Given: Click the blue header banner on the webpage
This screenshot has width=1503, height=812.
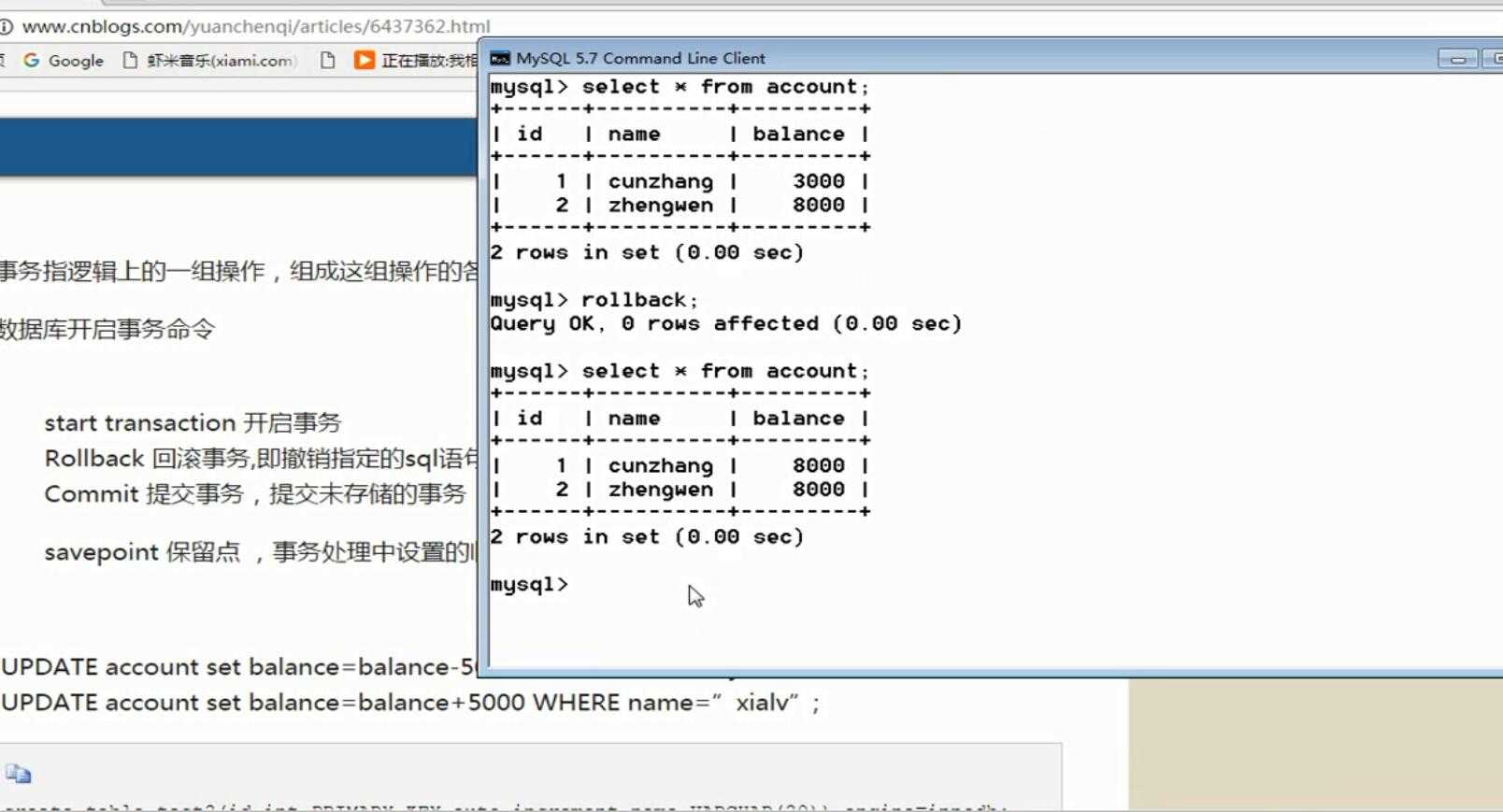Looking at the screenshot, I should (238, 148).
